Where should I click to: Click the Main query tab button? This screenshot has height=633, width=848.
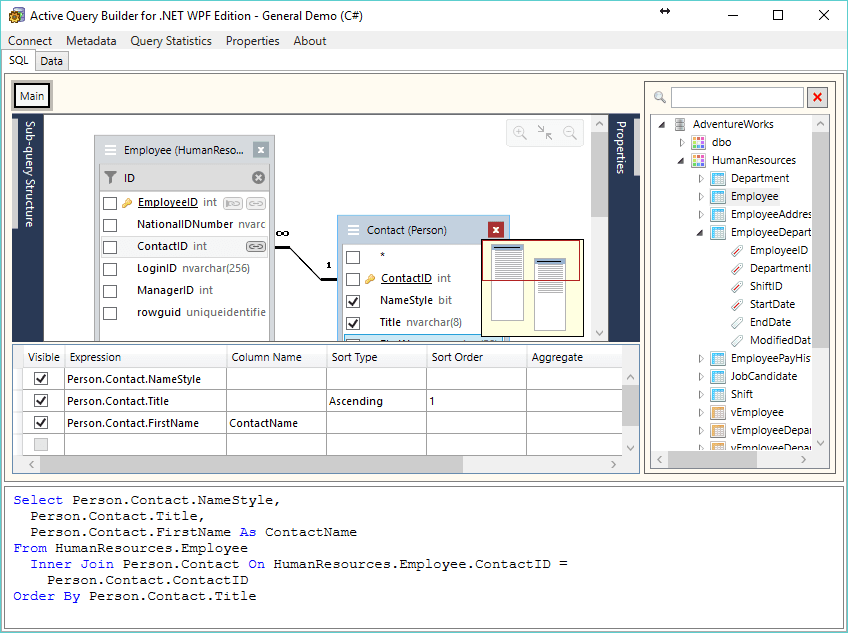point(31,95)
